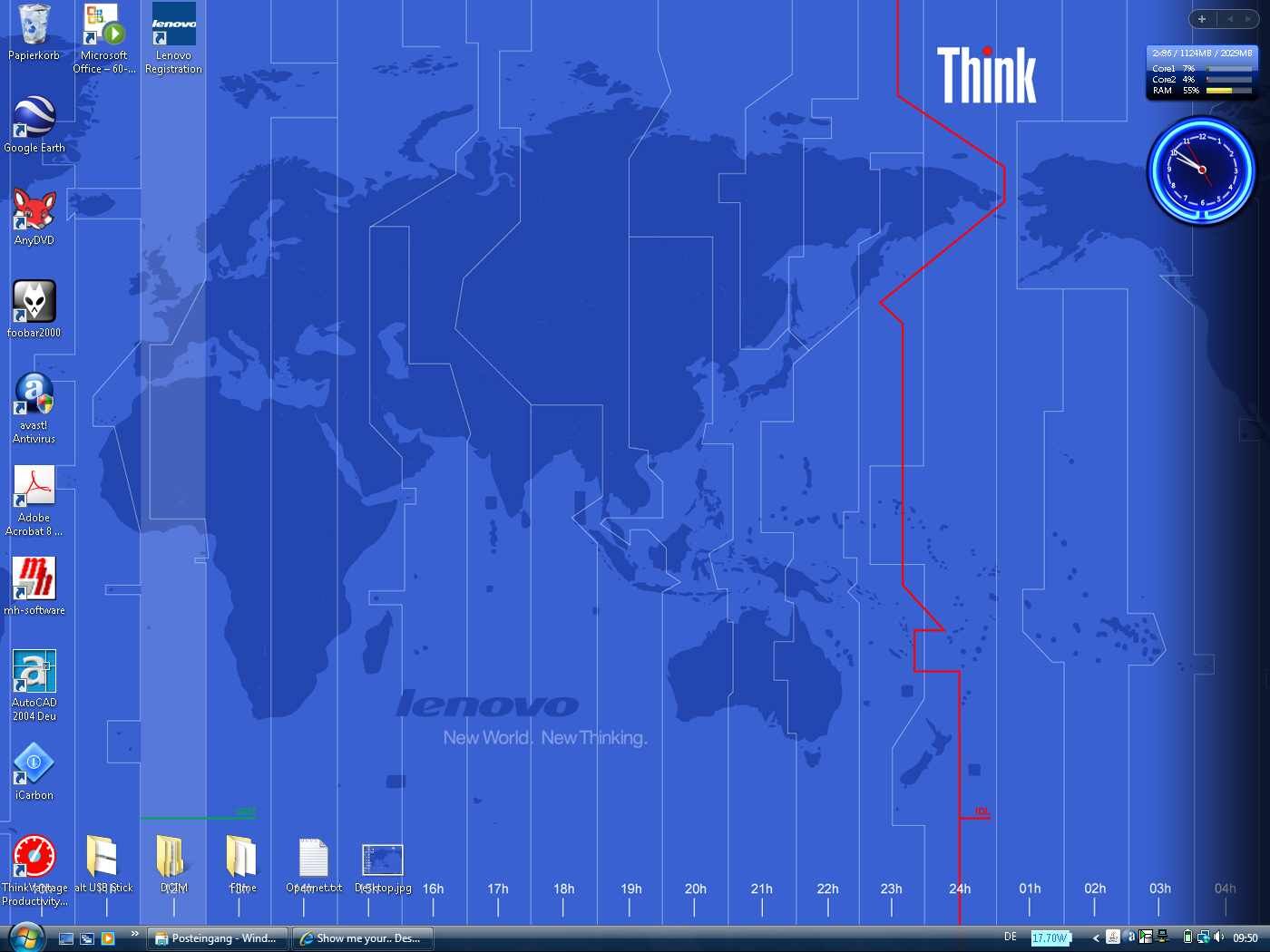
Task: Open the mh-software desktop shortcut
Action: (x=34, y=580)
